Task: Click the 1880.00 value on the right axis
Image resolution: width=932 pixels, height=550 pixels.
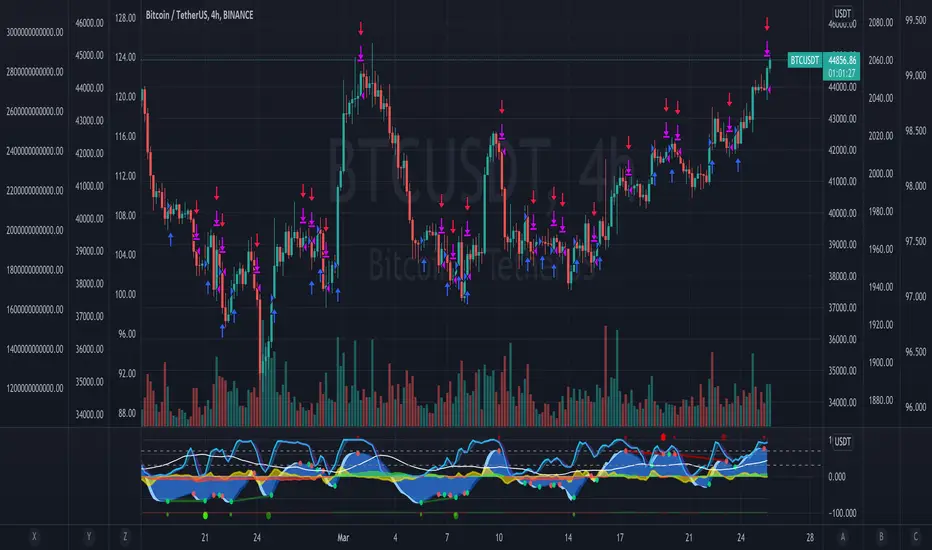Action: pos(881,400)
